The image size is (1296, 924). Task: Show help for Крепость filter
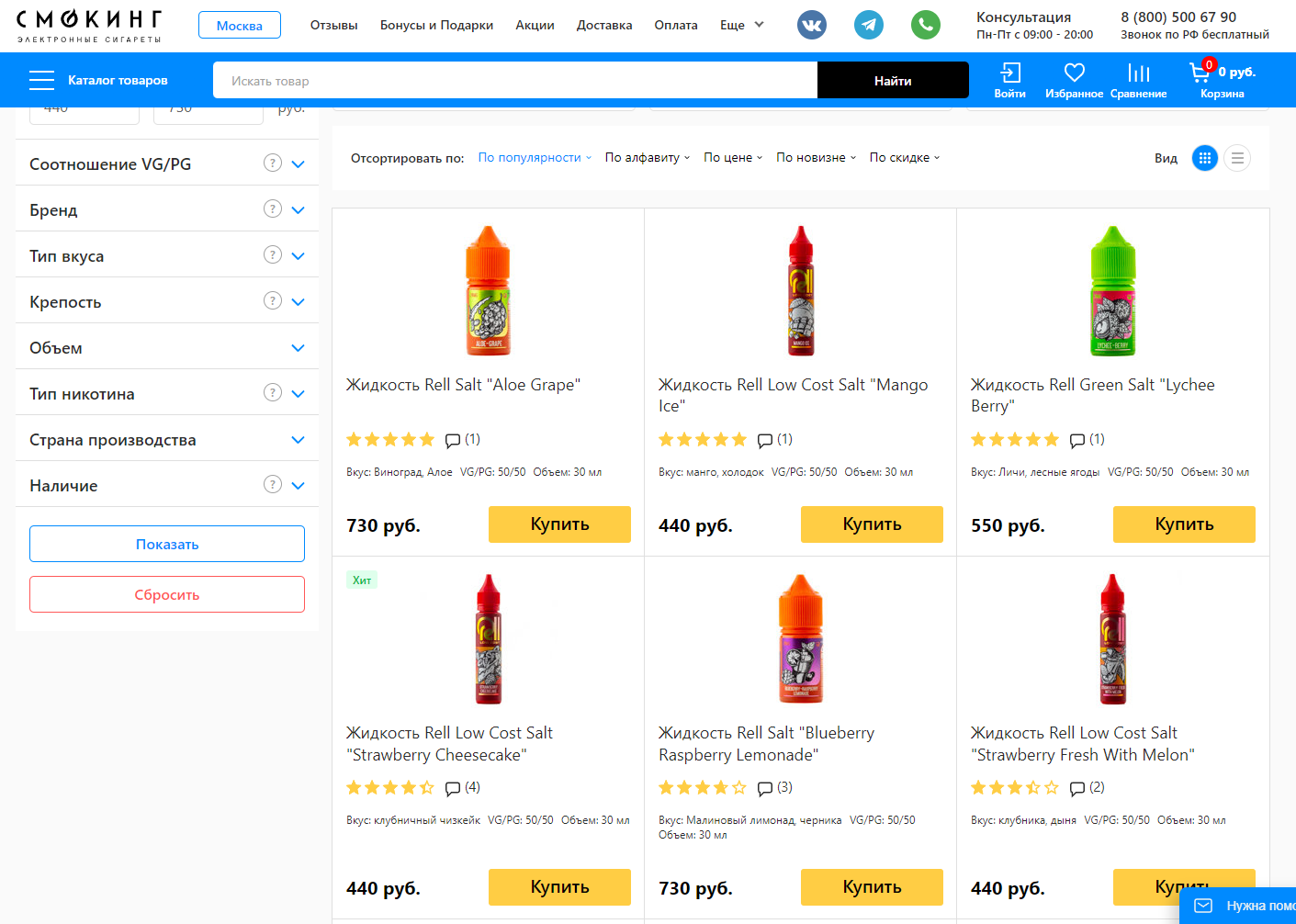(273, 300)
